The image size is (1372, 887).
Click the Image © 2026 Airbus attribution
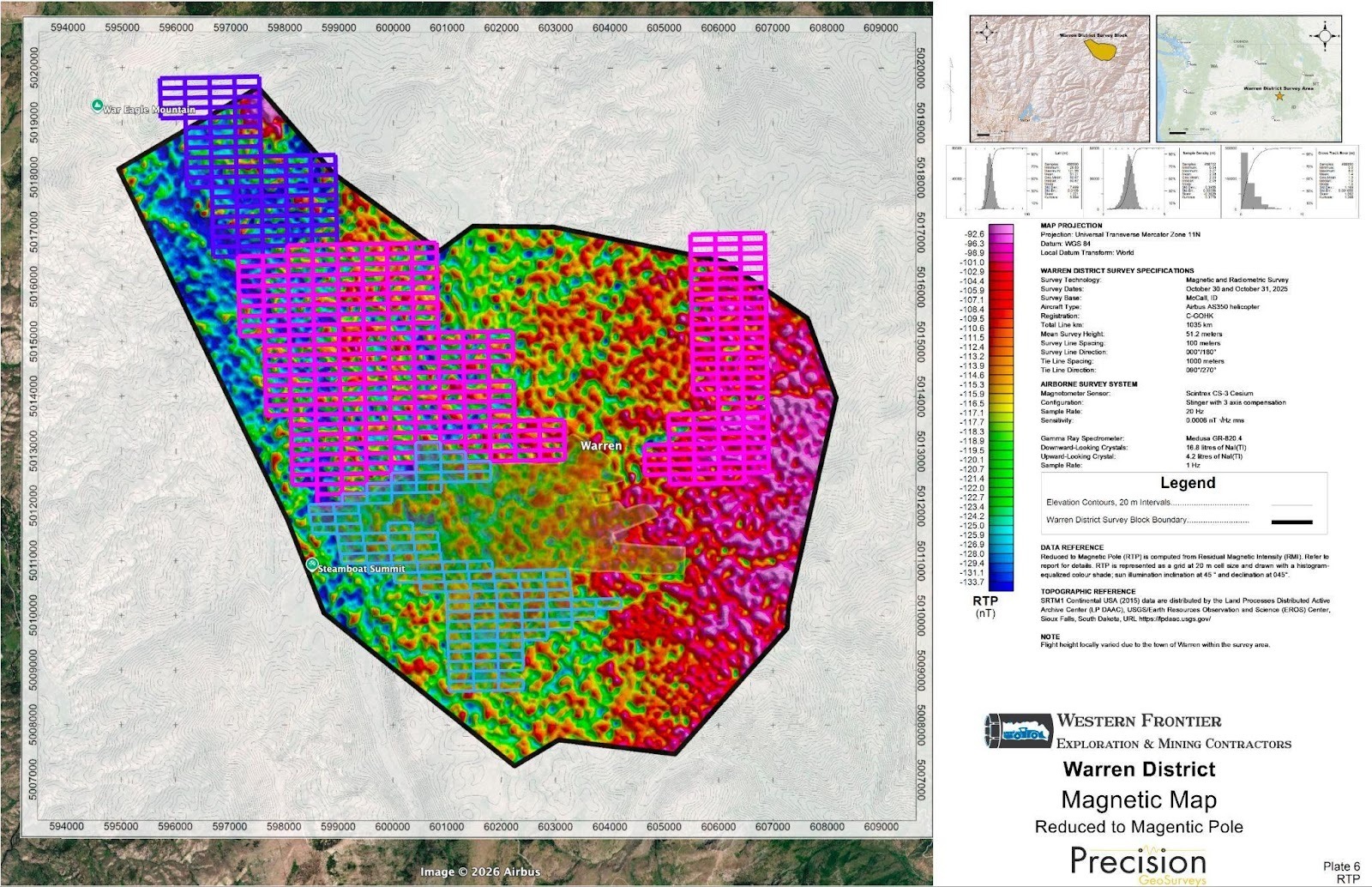pos(480,872)
